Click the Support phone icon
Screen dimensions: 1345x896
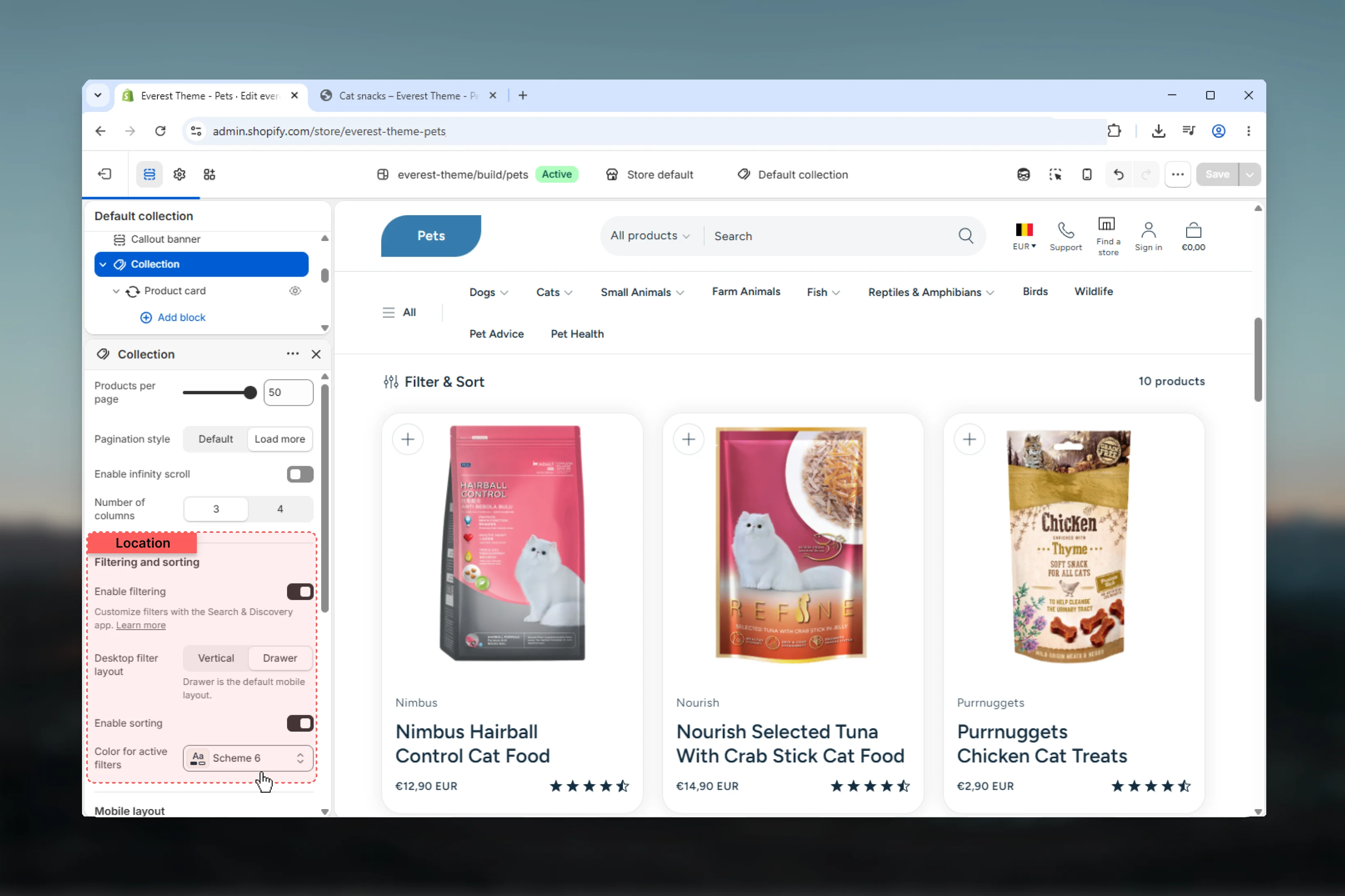[1065, 230]
